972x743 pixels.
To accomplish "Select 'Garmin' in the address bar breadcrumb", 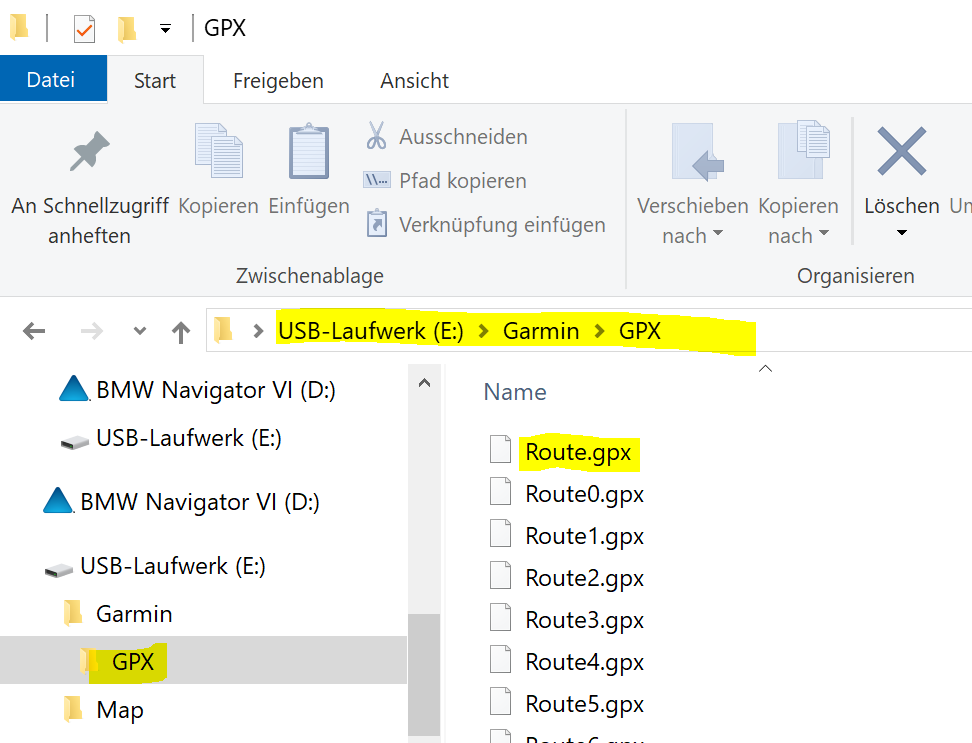I will click(x=540, y=331).
